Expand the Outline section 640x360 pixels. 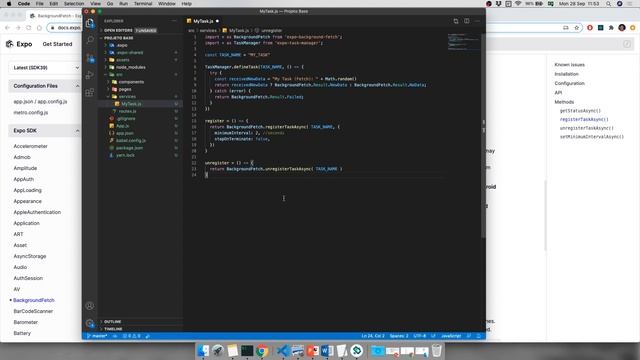coord(112,322)
